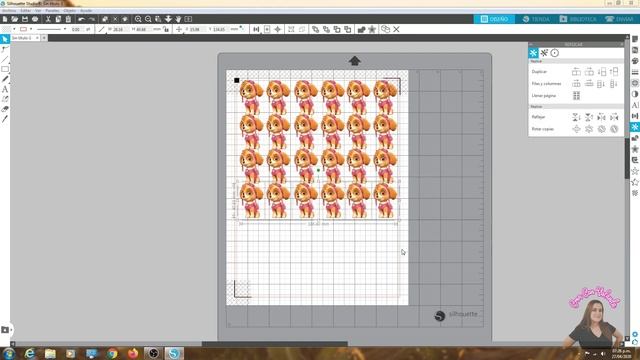Save the document with the floppy disk icon
This screenshot has height=360, width=640.
[25, 19]
